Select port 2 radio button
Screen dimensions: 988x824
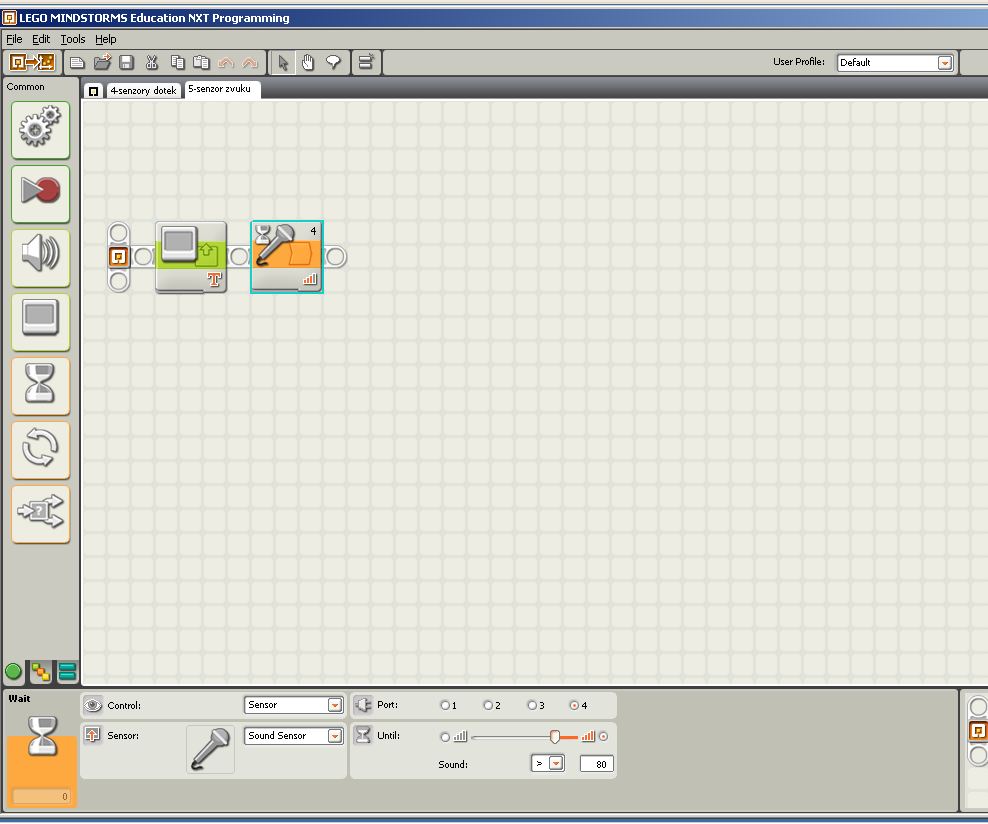(x=488, y=706)
